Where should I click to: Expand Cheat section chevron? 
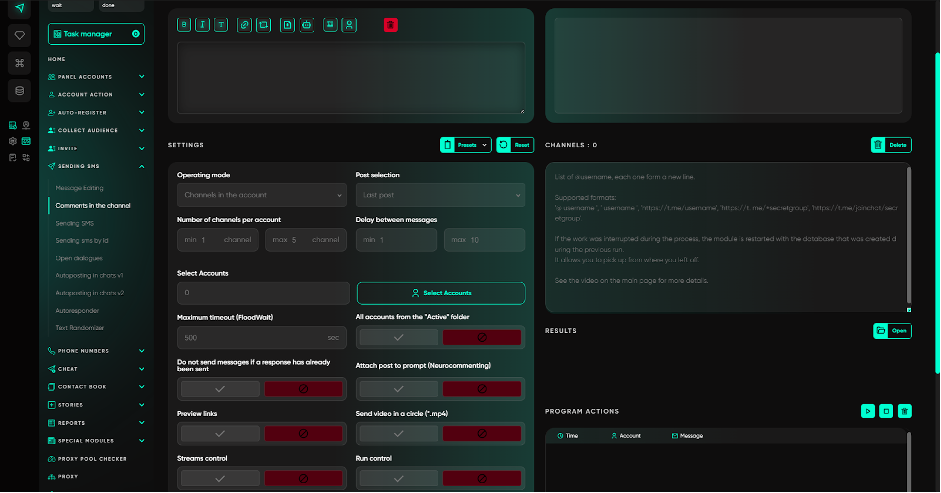pos(142,369)
